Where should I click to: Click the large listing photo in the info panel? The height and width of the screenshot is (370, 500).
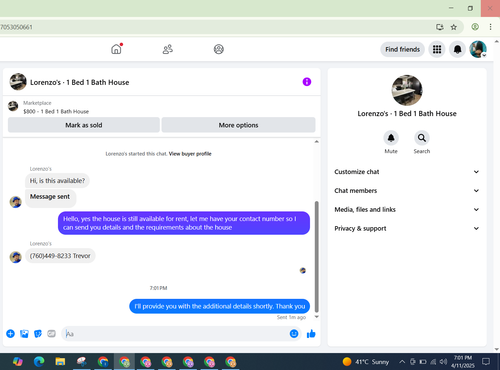click(x=407, y=90)
